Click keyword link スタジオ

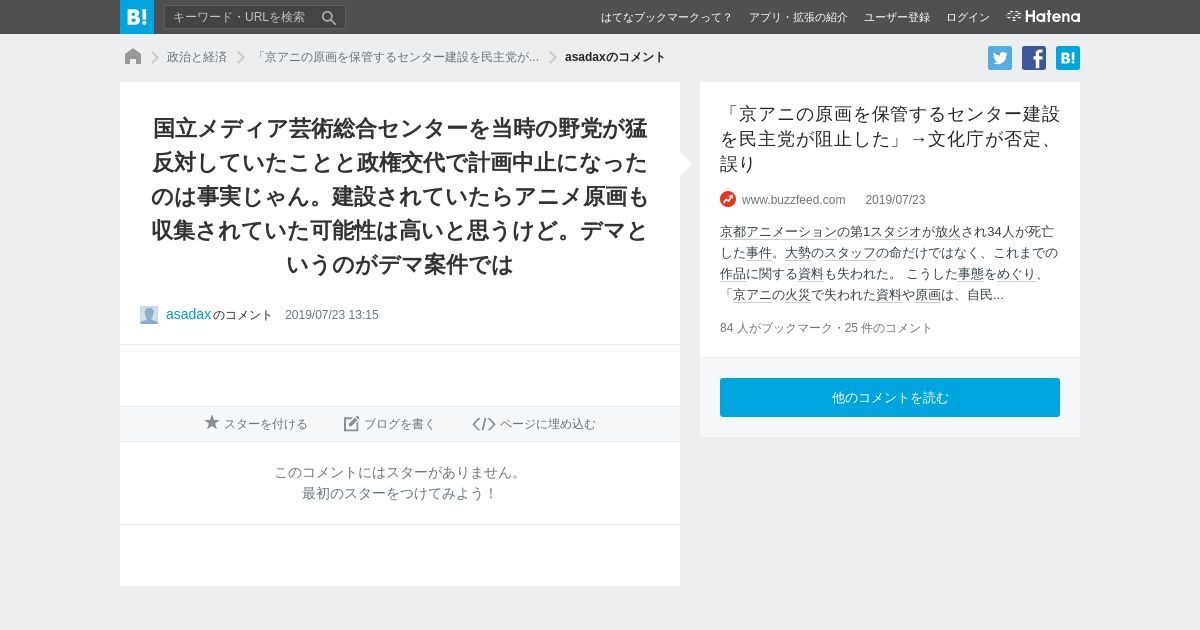tap(895, 232)
